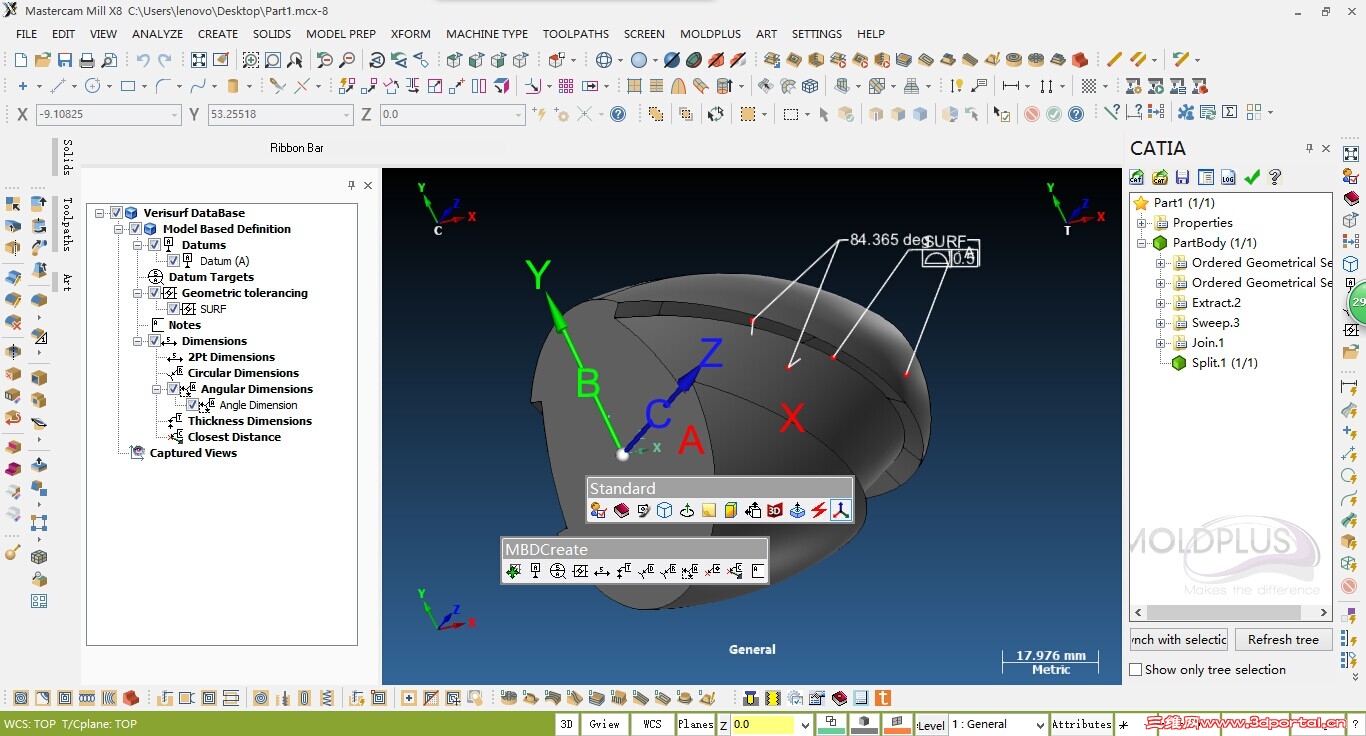The image size is (1366, 736).
Task: Expand the Extract.2 node
Action: [x=1161, y=303]
